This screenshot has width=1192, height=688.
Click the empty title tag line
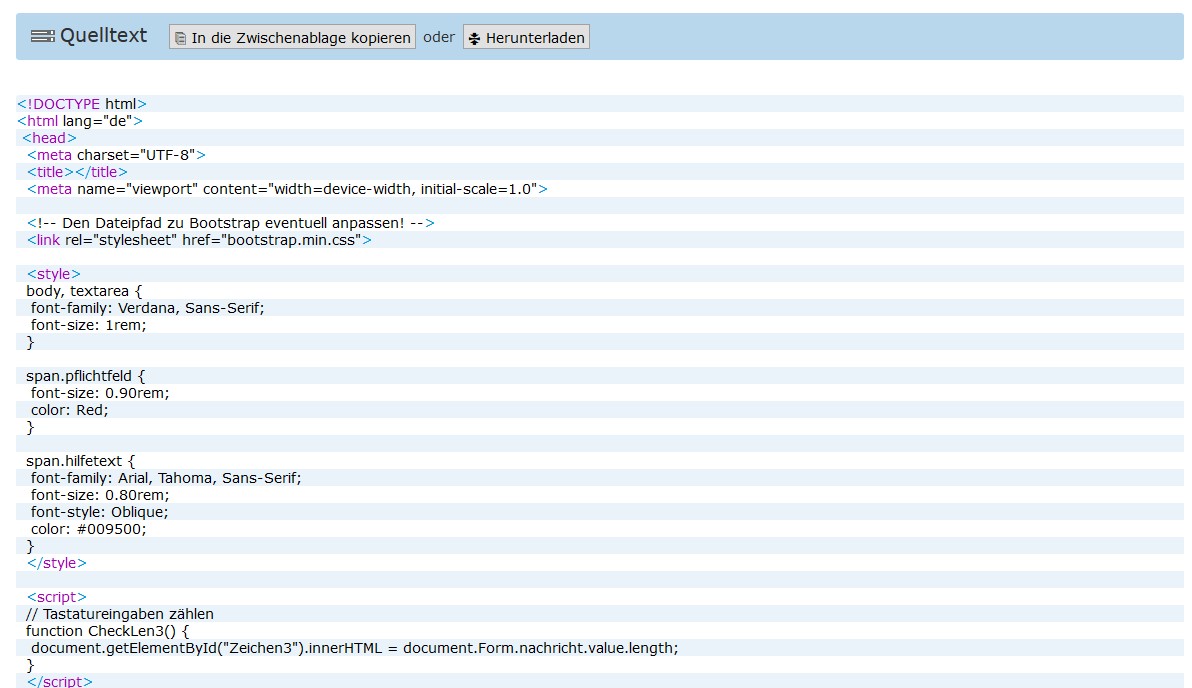(x=78, y=172)
